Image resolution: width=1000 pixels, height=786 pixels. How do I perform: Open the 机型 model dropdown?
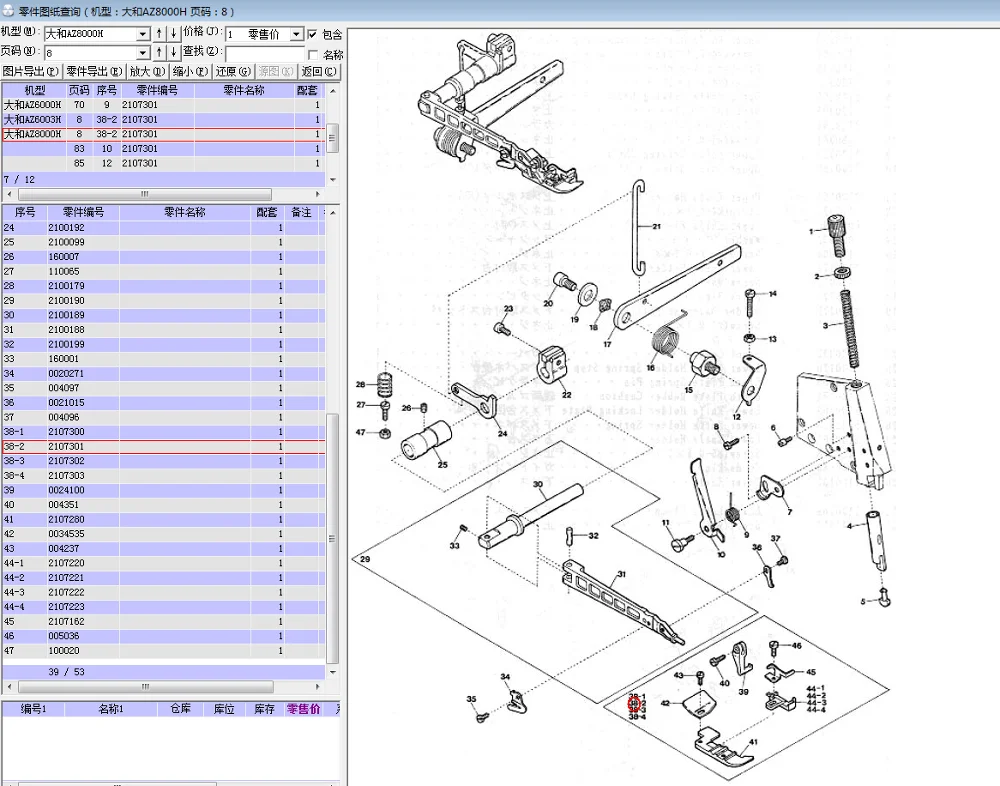point(142,34)
